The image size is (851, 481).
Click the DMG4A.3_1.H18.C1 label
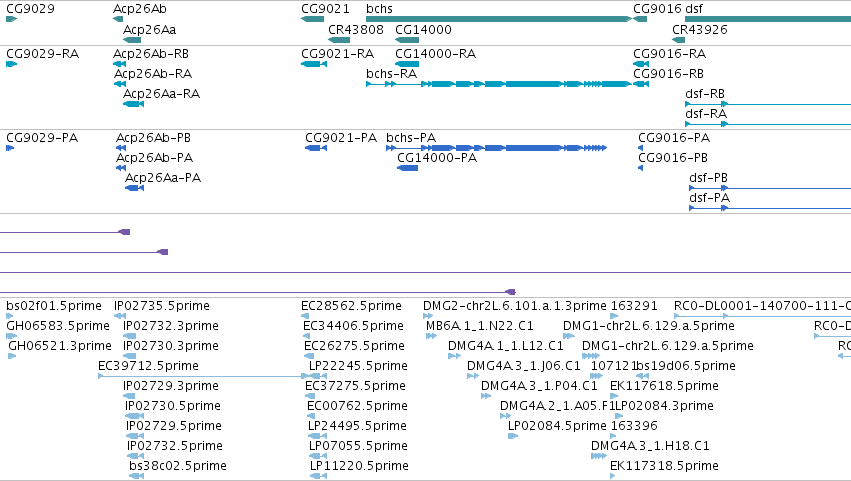tap(650, 446)
